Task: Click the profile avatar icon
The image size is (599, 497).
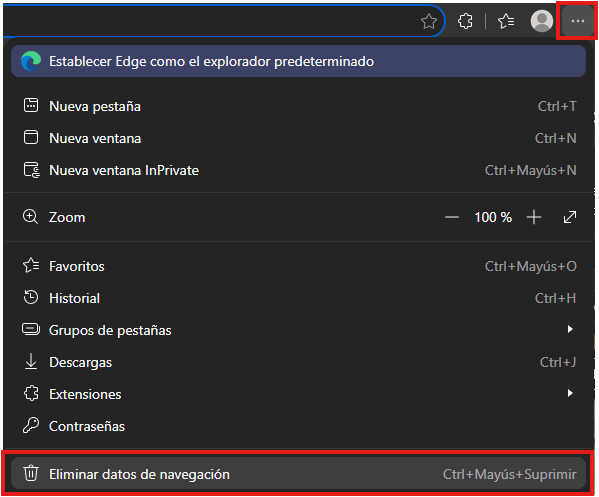Action: click(541, 21)
